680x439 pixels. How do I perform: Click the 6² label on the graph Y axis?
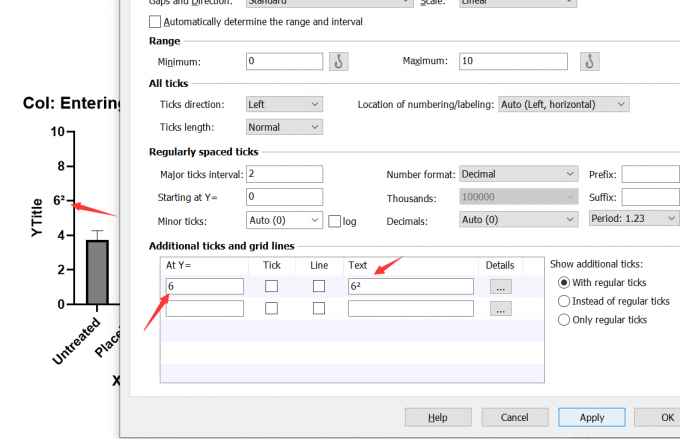59,200
